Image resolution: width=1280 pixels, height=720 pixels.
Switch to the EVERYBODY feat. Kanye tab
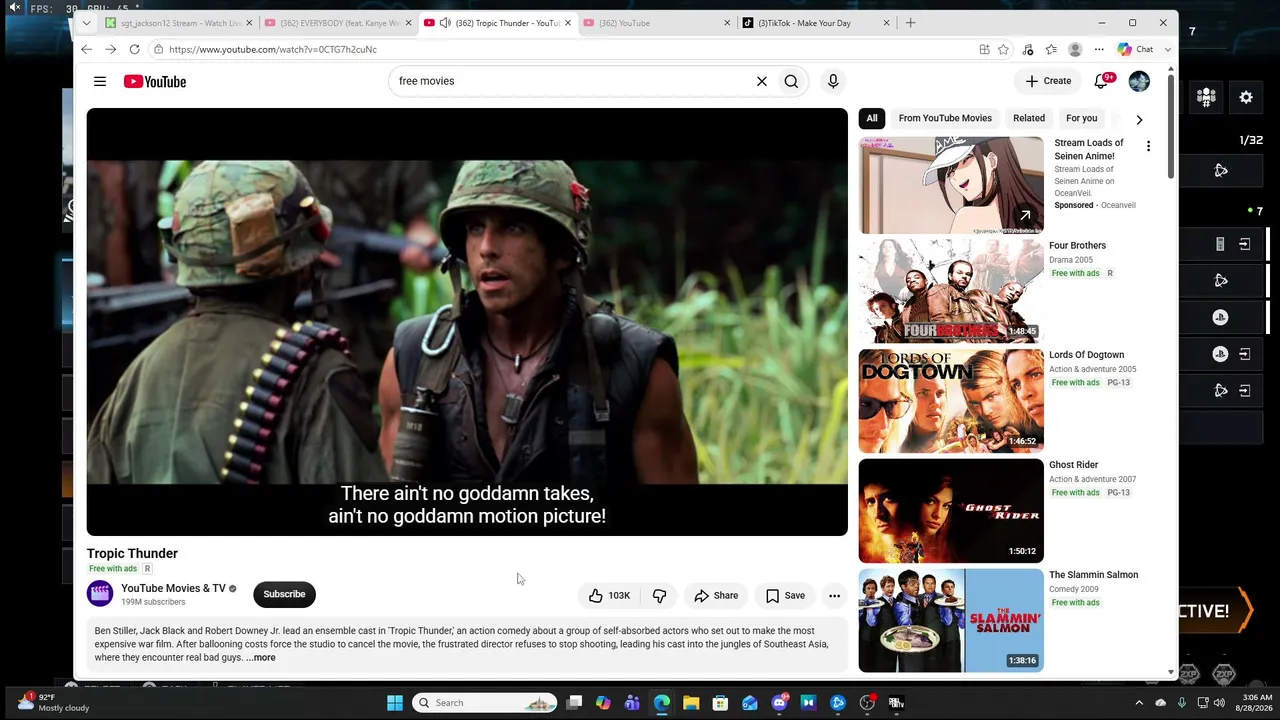point(339,23)
